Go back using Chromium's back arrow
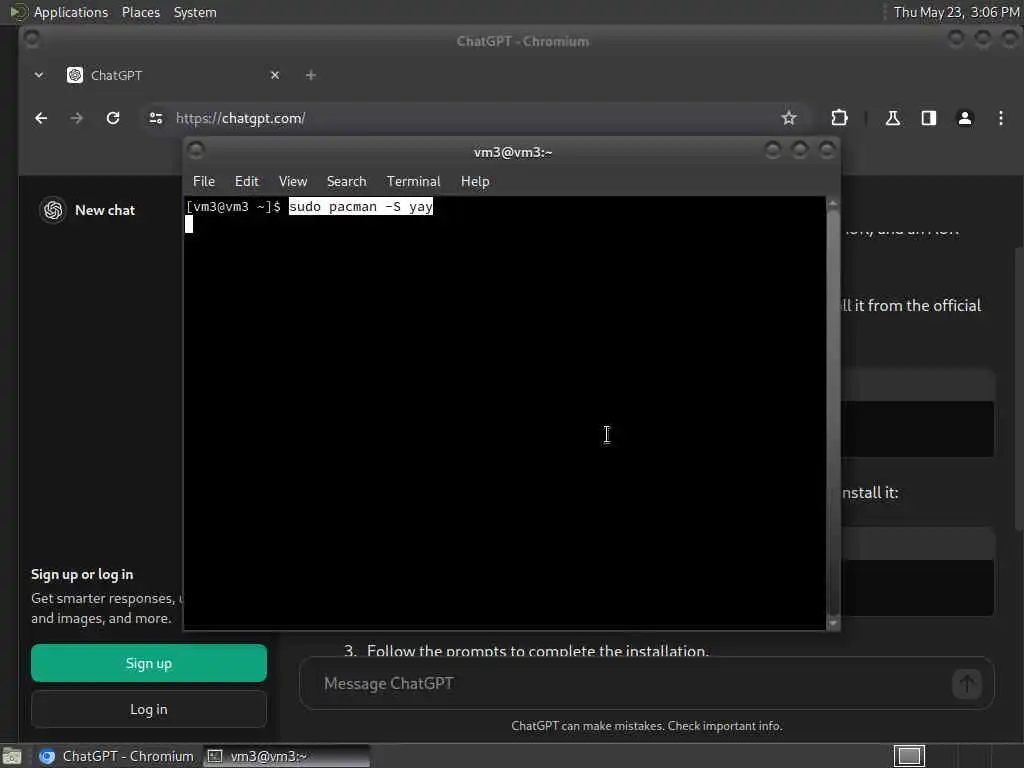This screenshot has width=1024, height=768. pos(40,118)
